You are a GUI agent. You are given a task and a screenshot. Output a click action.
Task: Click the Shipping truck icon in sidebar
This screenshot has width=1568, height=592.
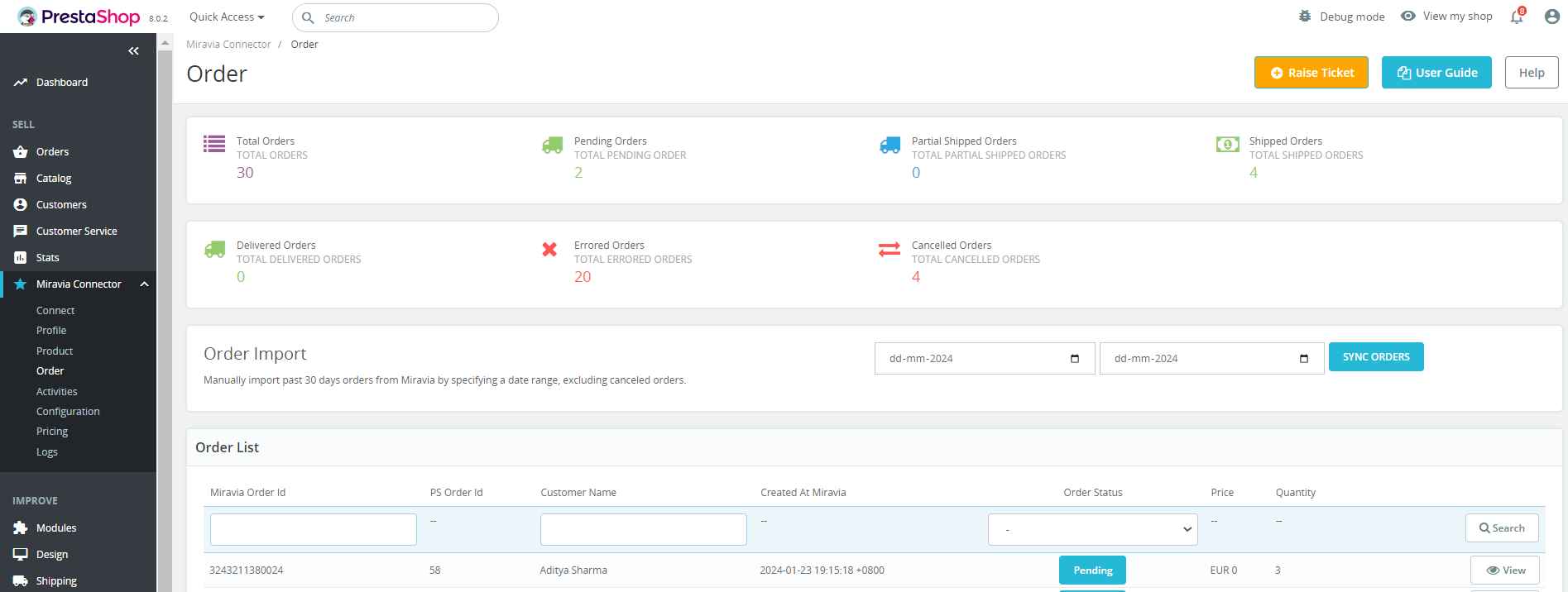click(x=21, y=581)
